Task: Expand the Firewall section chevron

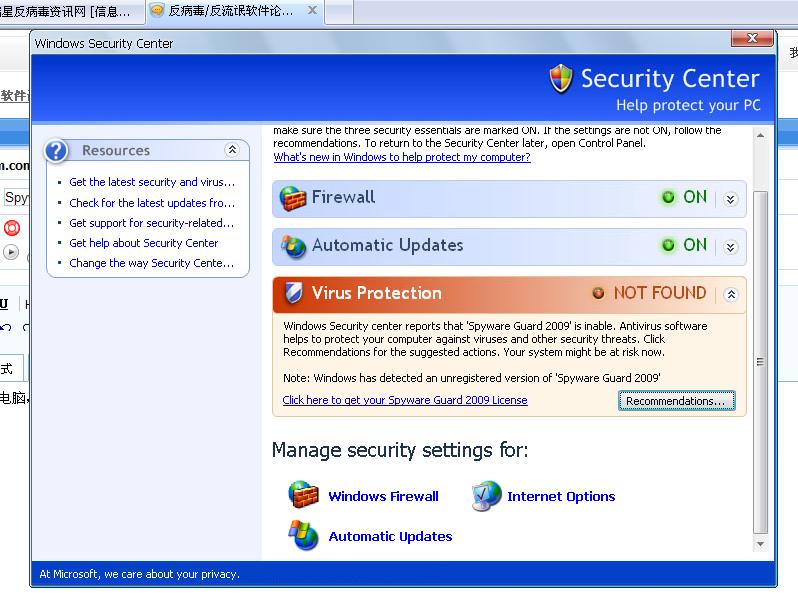Action: pyautogui.click(x=730, y=199)
